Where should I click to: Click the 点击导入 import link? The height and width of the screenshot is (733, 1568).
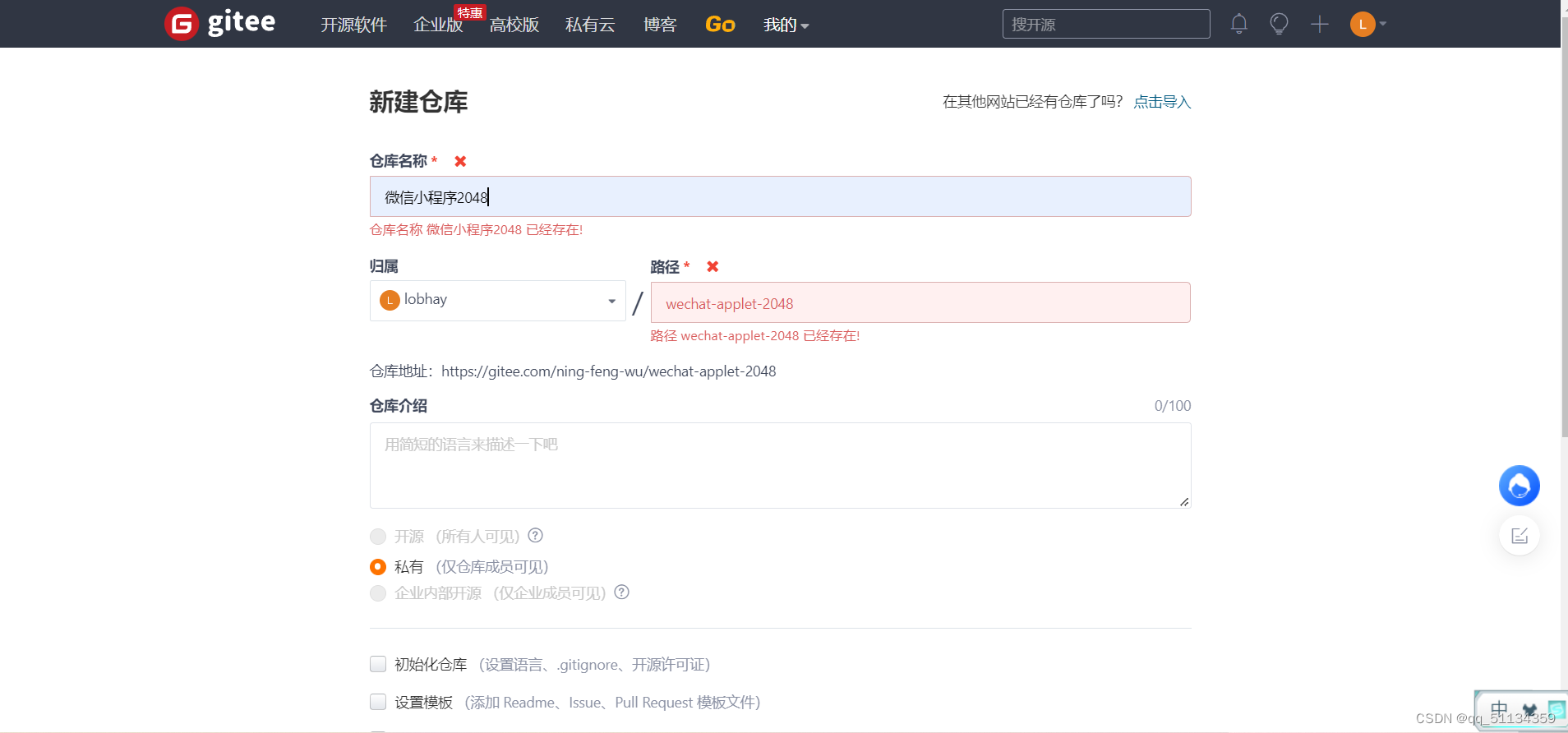coord(1162,102)
